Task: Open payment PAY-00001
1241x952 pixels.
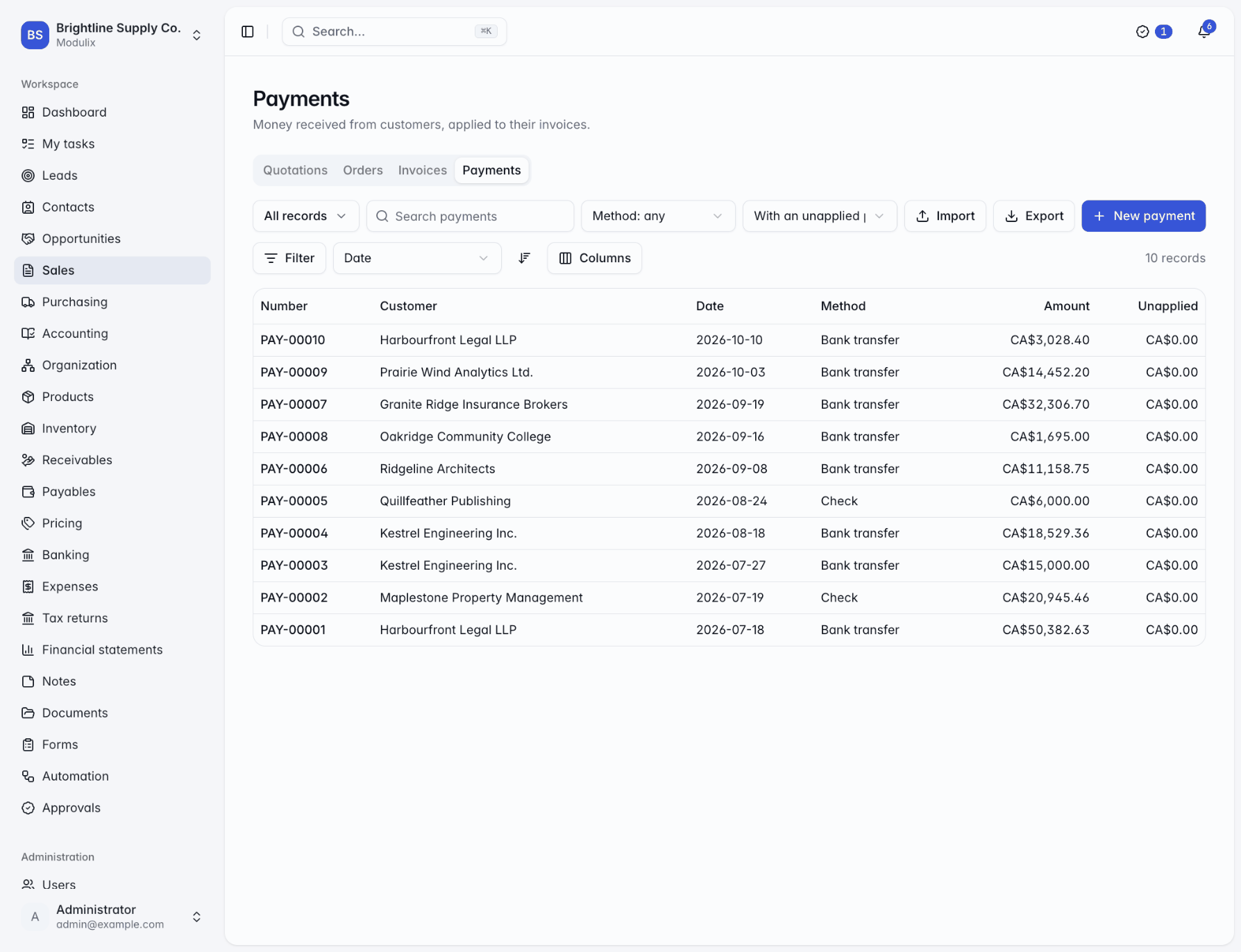Action: pos(292,630)
